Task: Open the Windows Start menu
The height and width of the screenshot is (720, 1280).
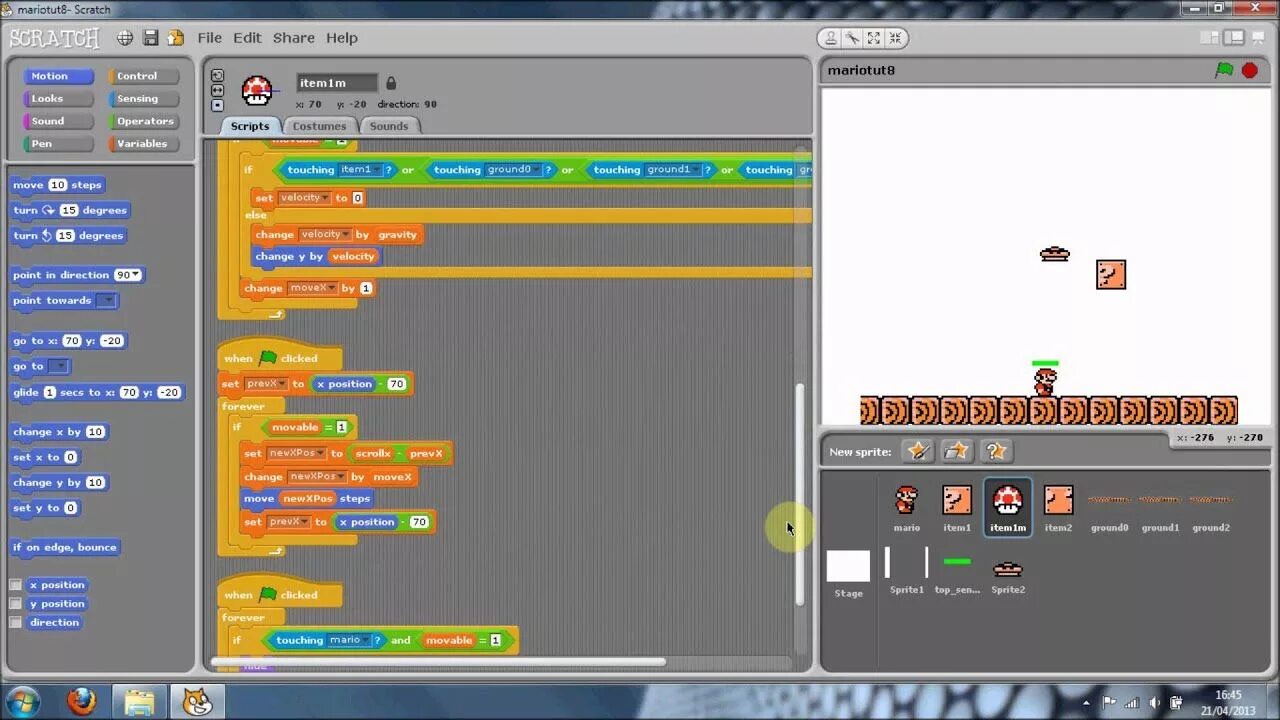Action: 22,701
